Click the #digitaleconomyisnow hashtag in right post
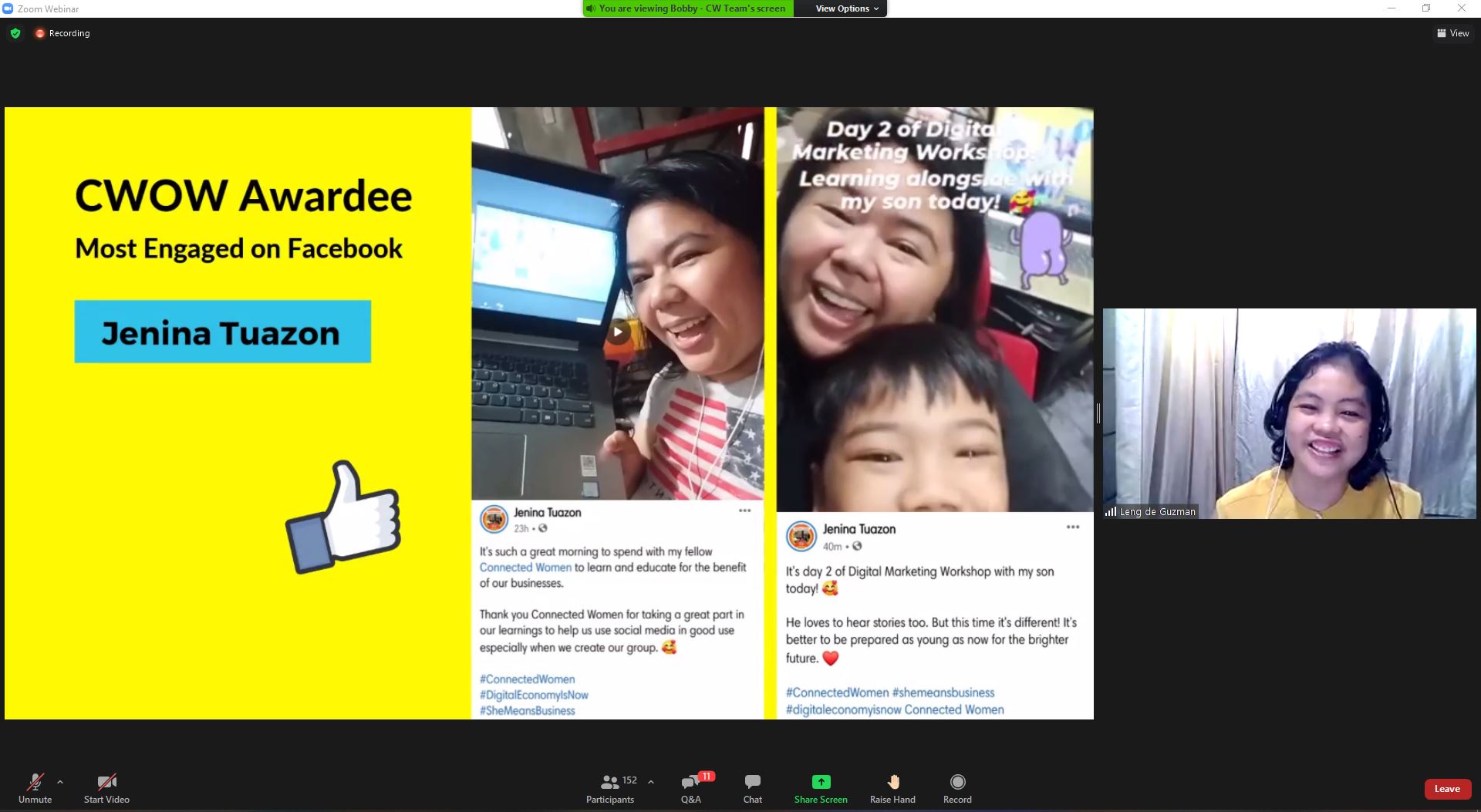This screenshot has width=1481, height=812. 843,709
